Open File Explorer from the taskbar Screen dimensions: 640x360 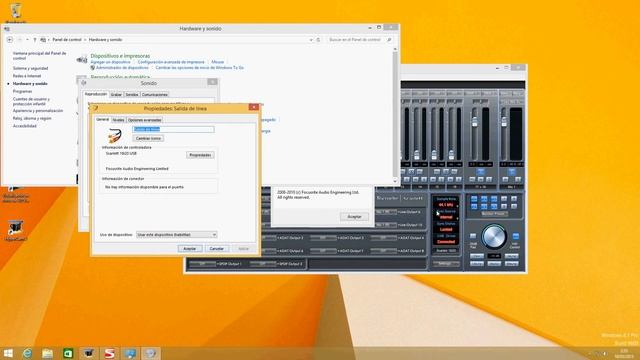(x=47, y=353)
